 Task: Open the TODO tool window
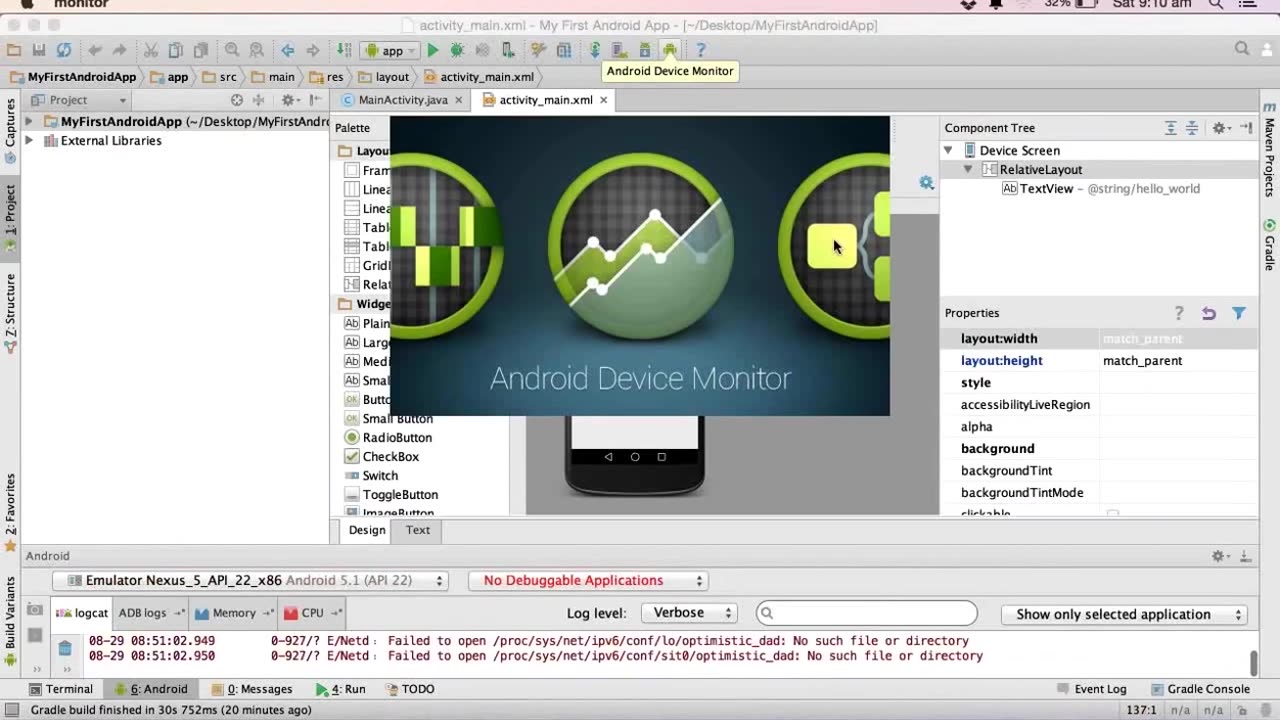coord(410,689)
